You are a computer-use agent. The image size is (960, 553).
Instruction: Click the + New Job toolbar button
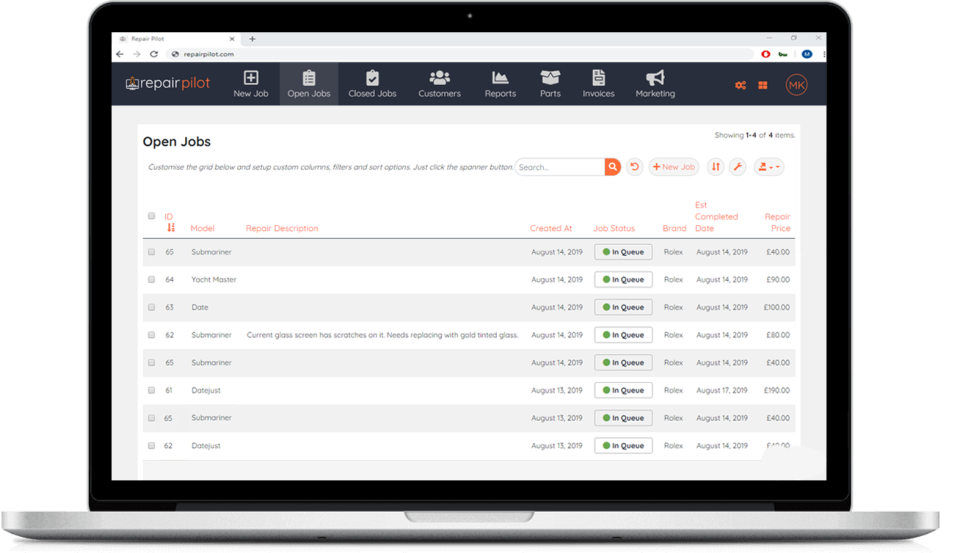pyautogui.click(x=673, y=167)
